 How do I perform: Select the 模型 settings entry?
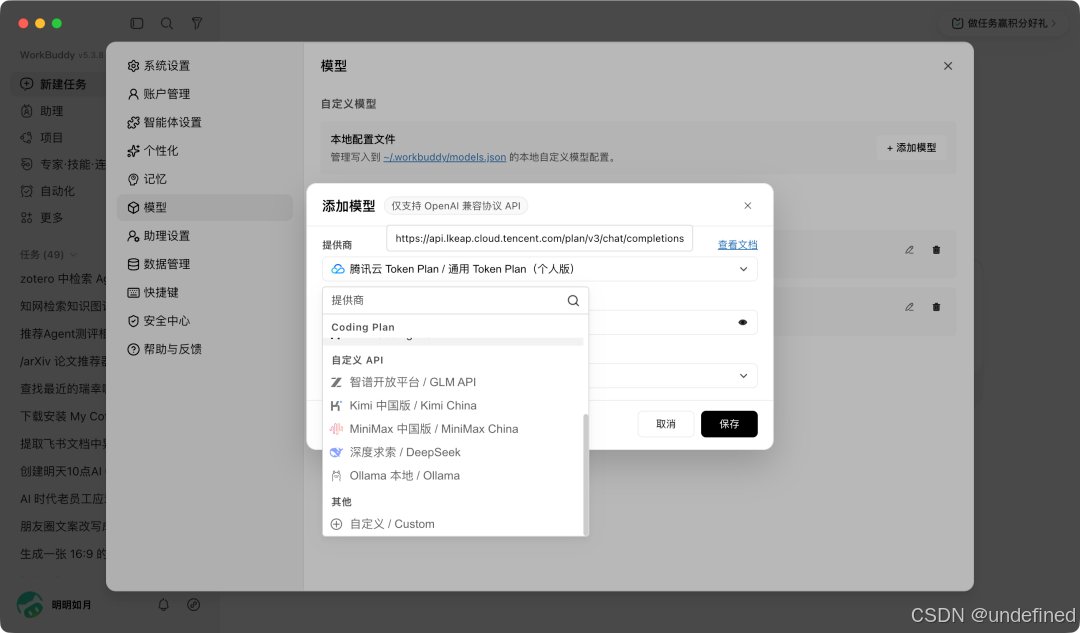point(205,207)
